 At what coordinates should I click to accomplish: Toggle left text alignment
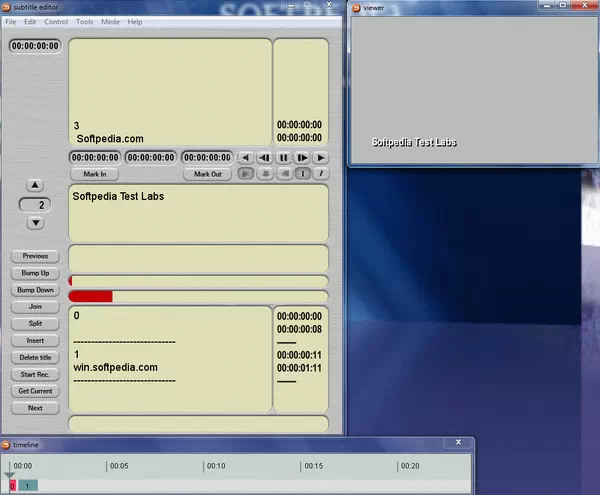(x=246, y=174)
